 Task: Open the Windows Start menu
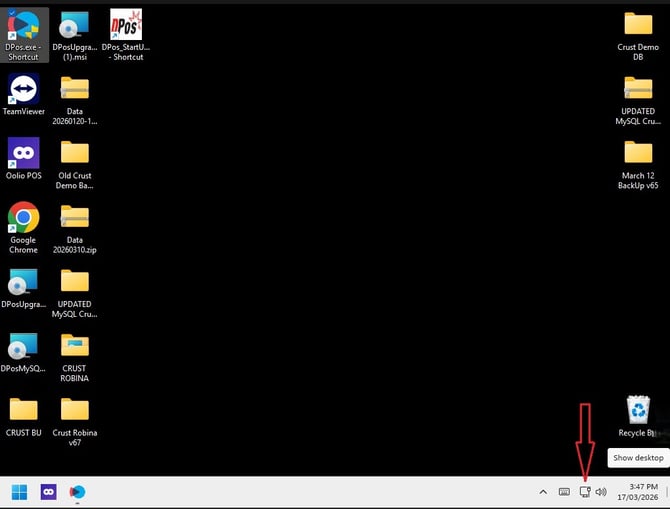tap(19, 492)
